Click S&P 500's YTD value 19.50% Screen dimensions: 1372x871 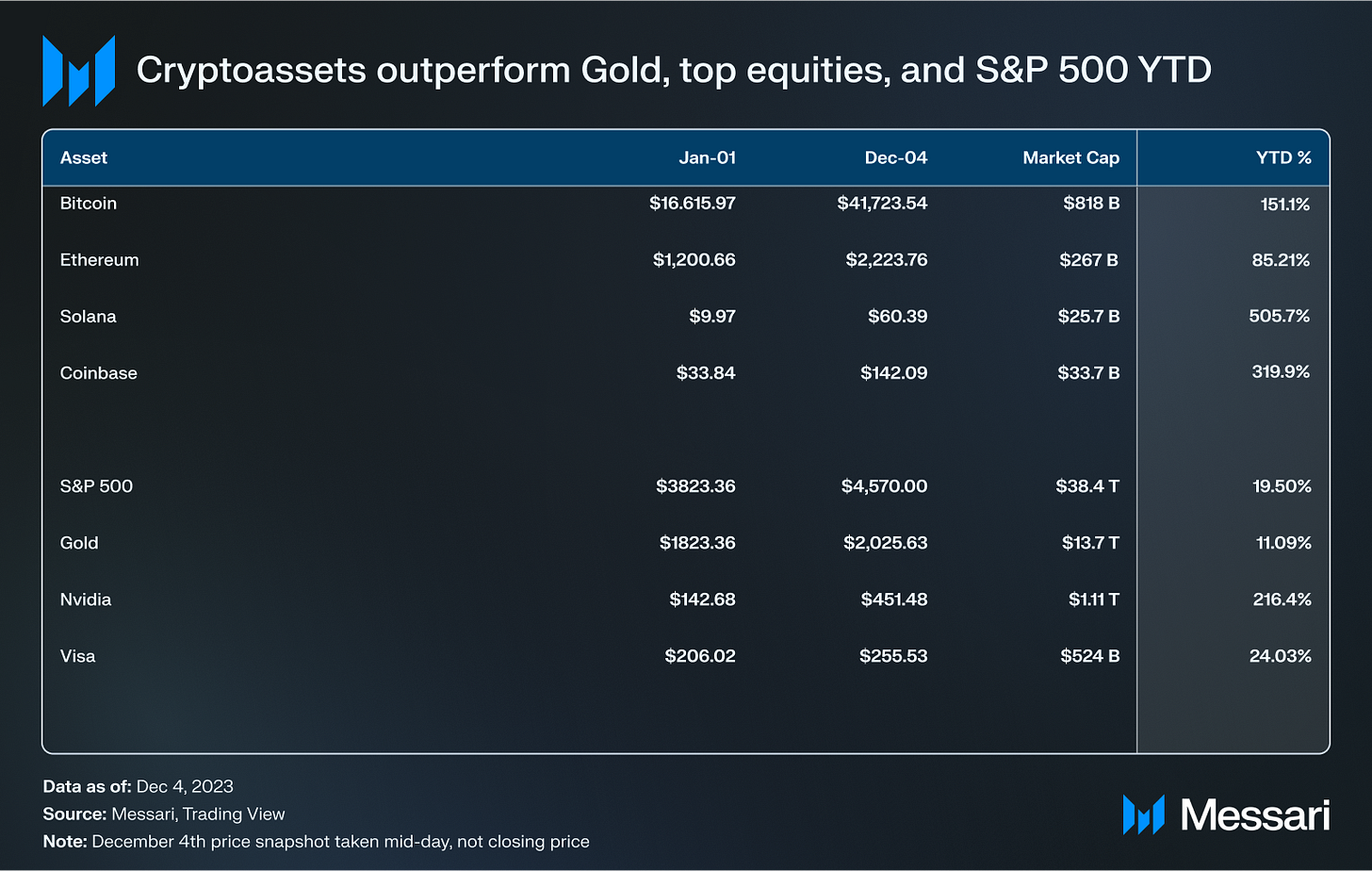tap(1282, 486)
